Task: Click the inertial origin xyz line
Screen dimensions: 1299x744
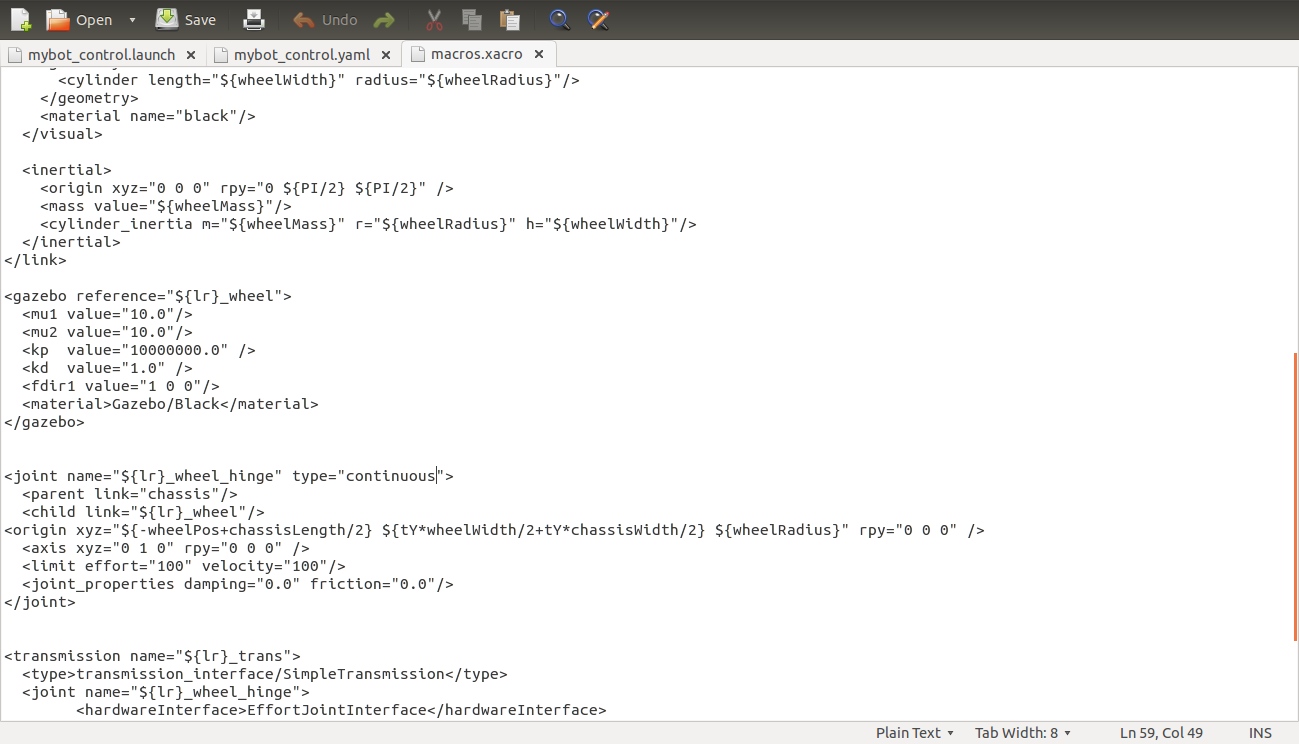Action: pos(247,188)
